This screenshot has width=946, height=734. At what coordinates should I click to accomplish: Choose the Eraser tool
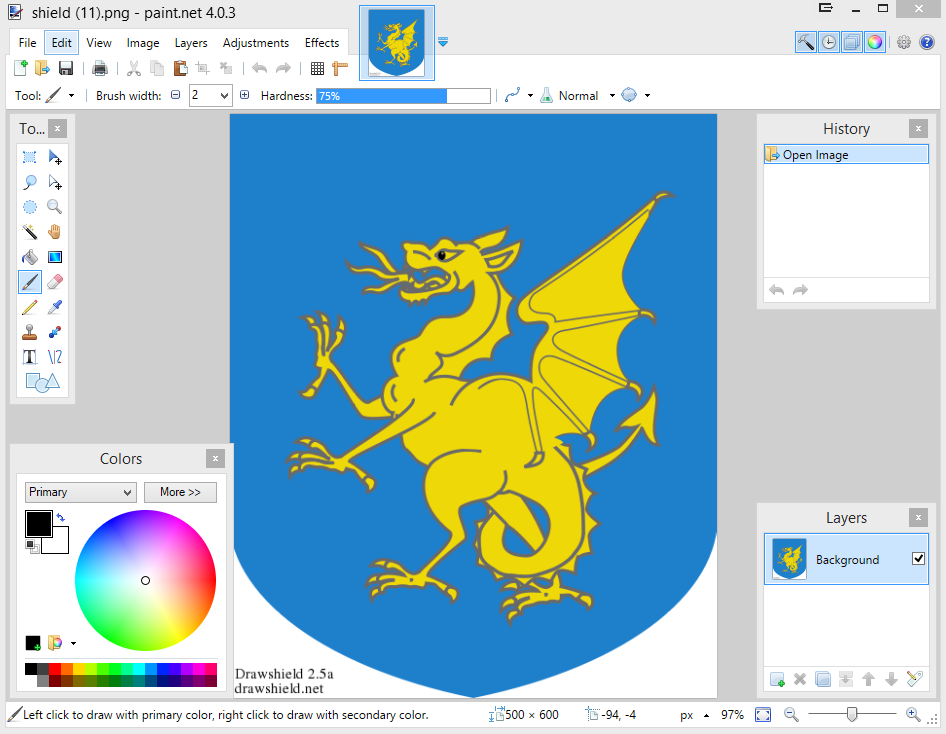tap(55, 282)
